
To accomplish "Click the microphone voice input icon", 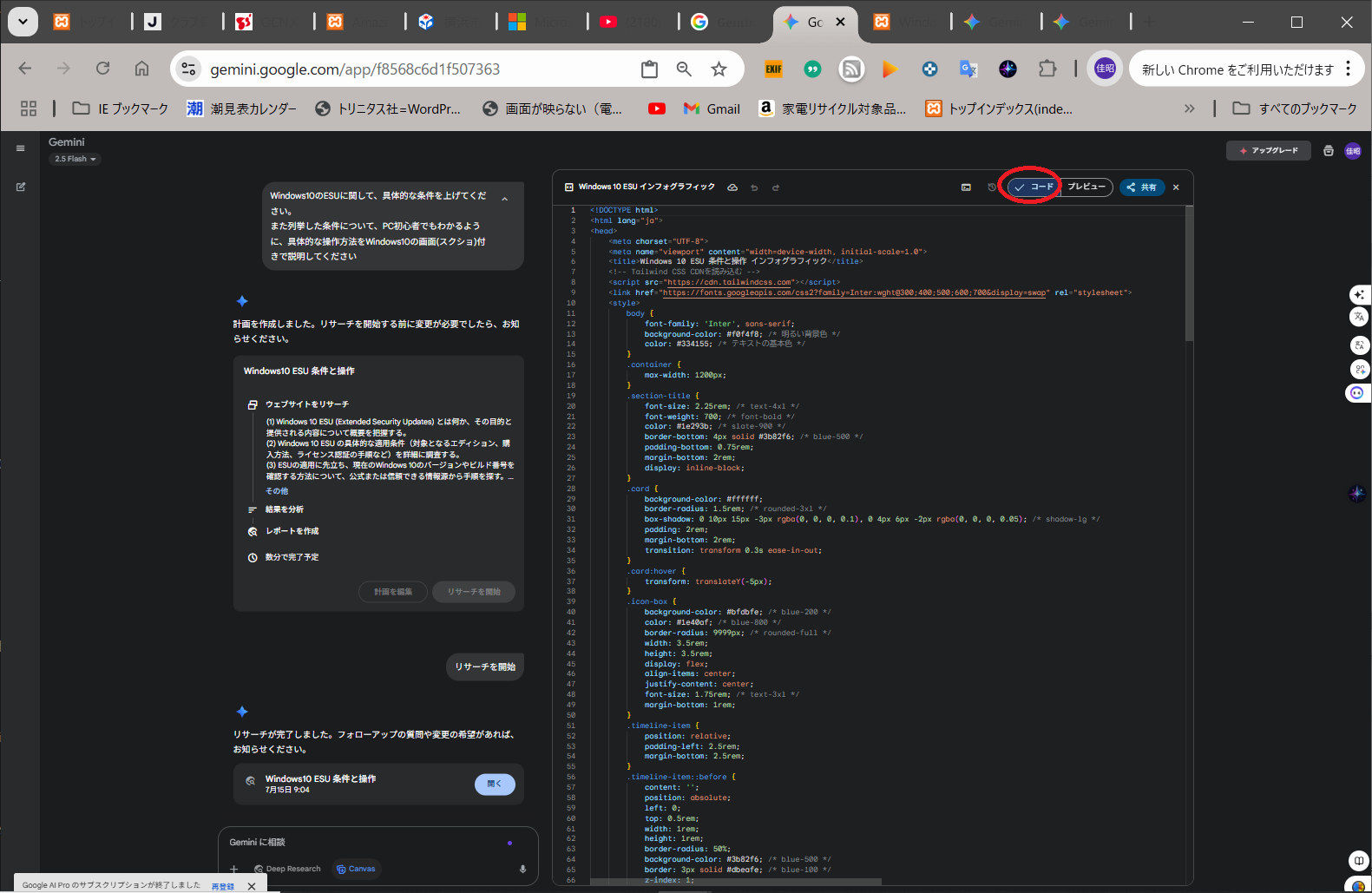I will pos(522,869).
